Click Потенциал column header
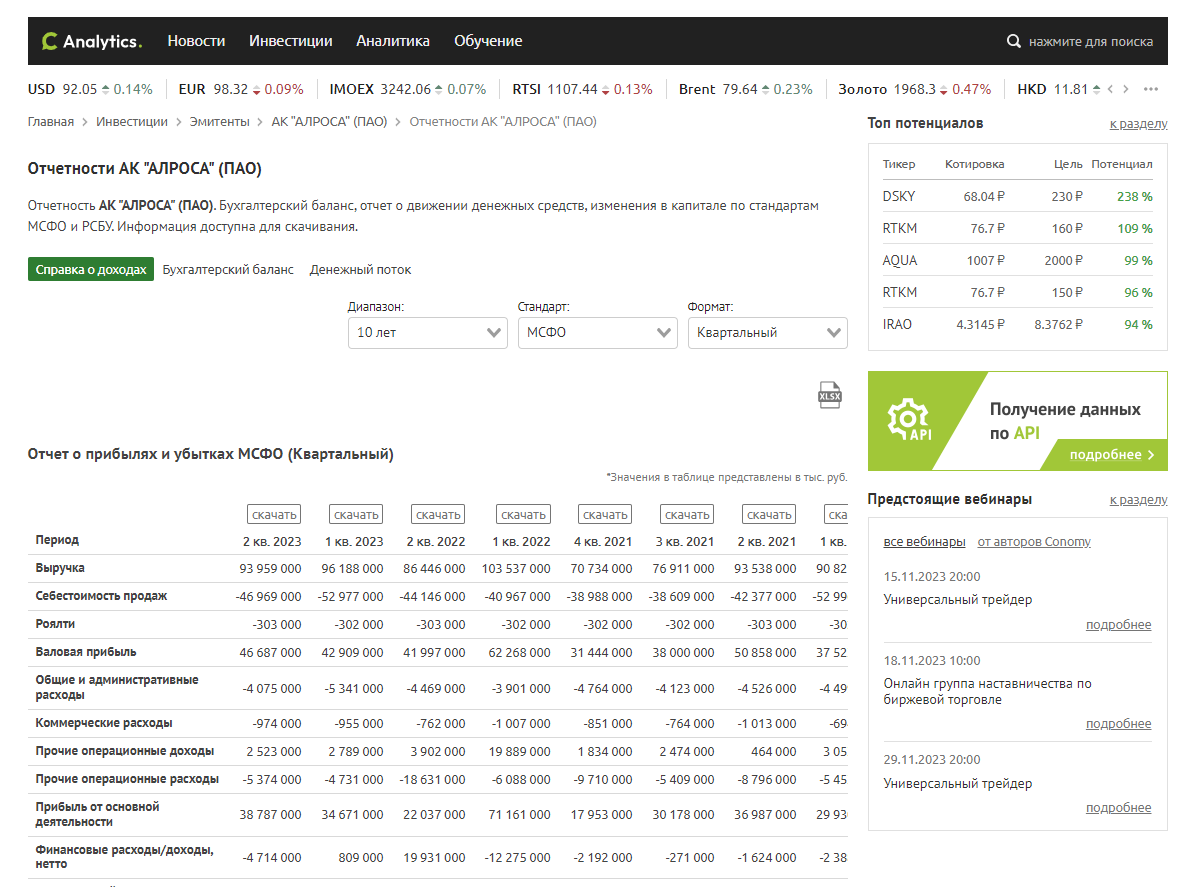Image resolution: width=1193 pixels, height=887 pixels. pyautogui.click(x=1121, y=164)
